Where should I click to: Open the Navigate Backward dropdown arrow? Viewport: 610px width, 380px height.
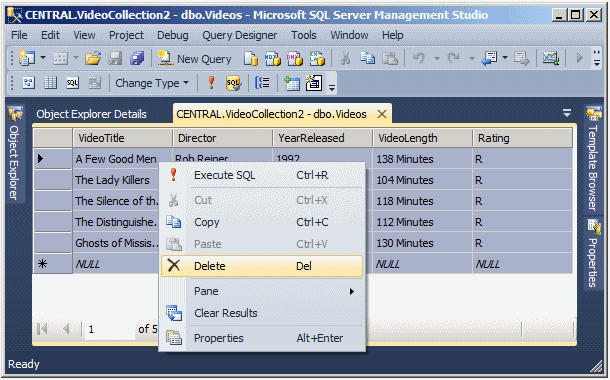point(505,58)
